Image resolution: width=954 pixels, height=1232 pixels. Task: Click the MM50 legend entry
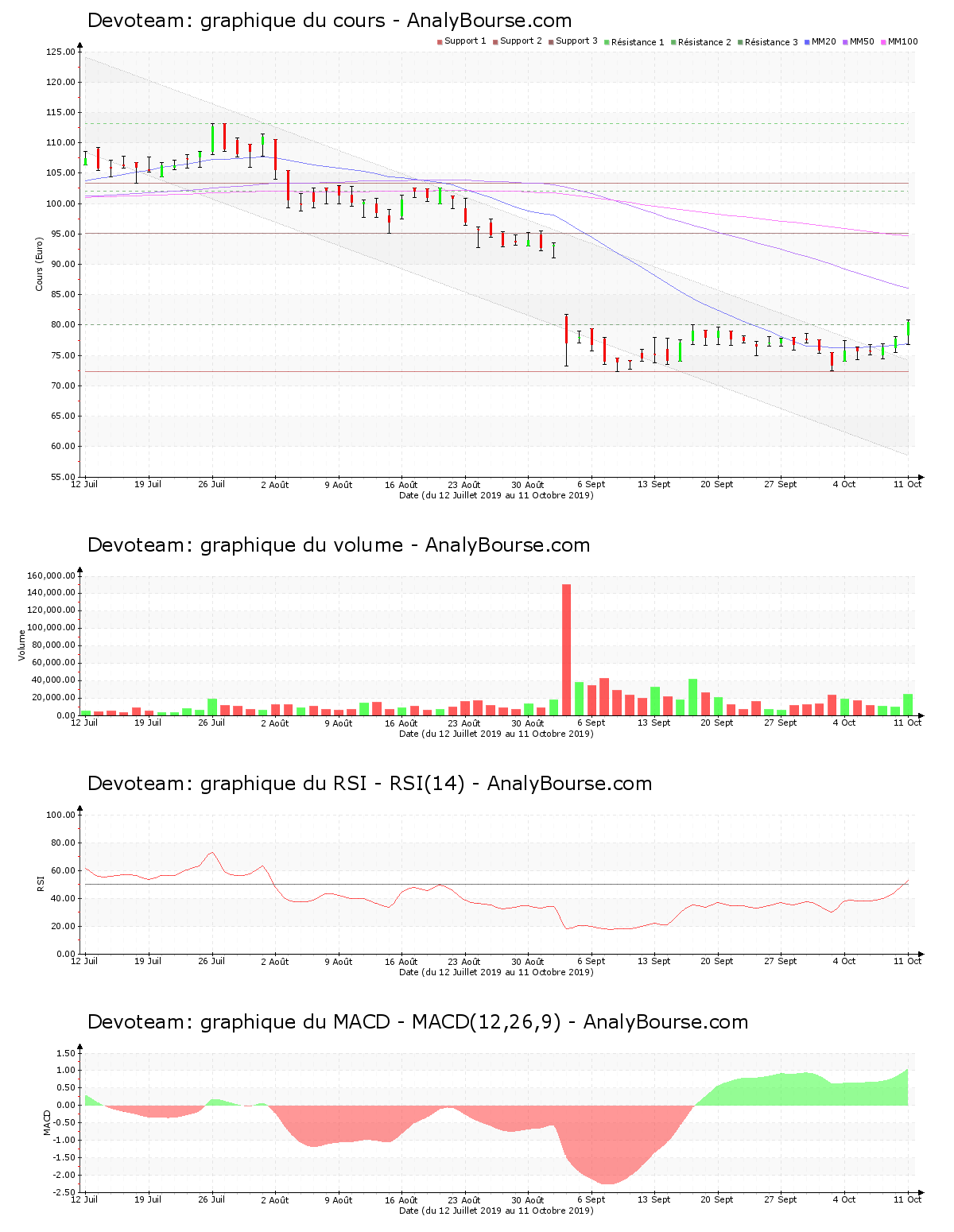859,41
